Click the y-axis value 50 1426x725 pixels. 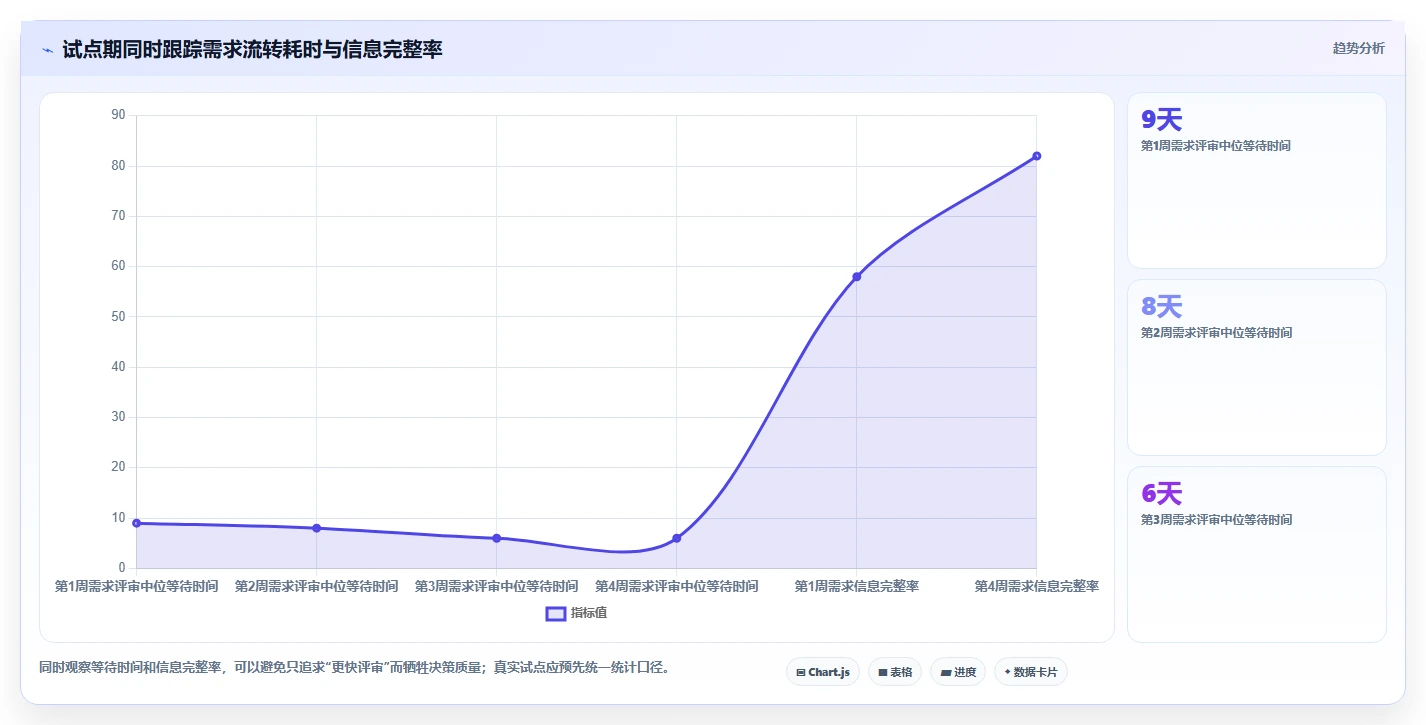click(x=118, y=316)
